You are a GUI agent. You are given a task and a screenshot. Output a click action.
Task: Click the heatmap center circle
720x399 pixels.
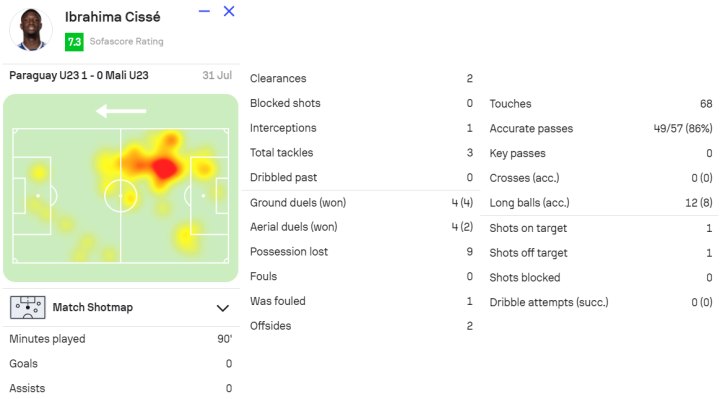[121, 196]
